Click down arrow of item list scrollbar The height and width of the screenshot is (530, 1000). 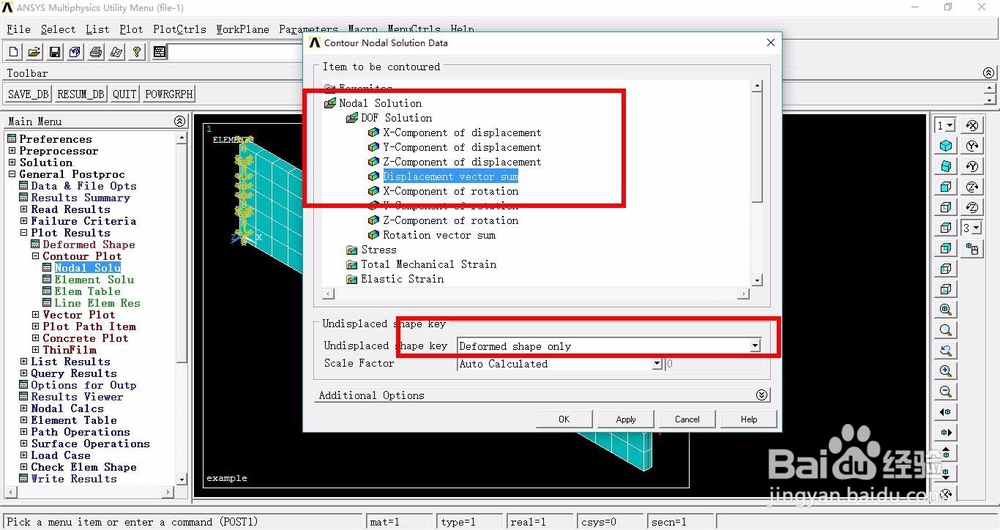coord(757,280)
